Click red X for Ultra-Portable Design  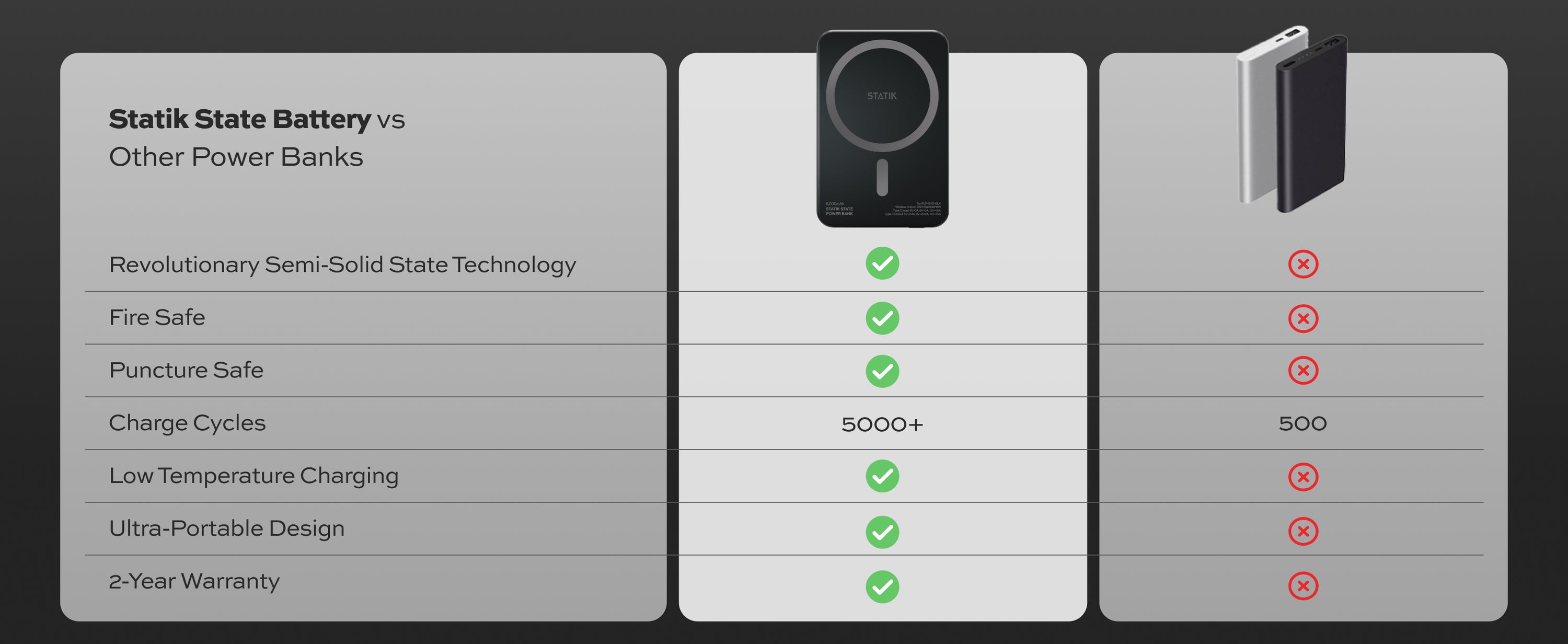(x=1302, y=532)
